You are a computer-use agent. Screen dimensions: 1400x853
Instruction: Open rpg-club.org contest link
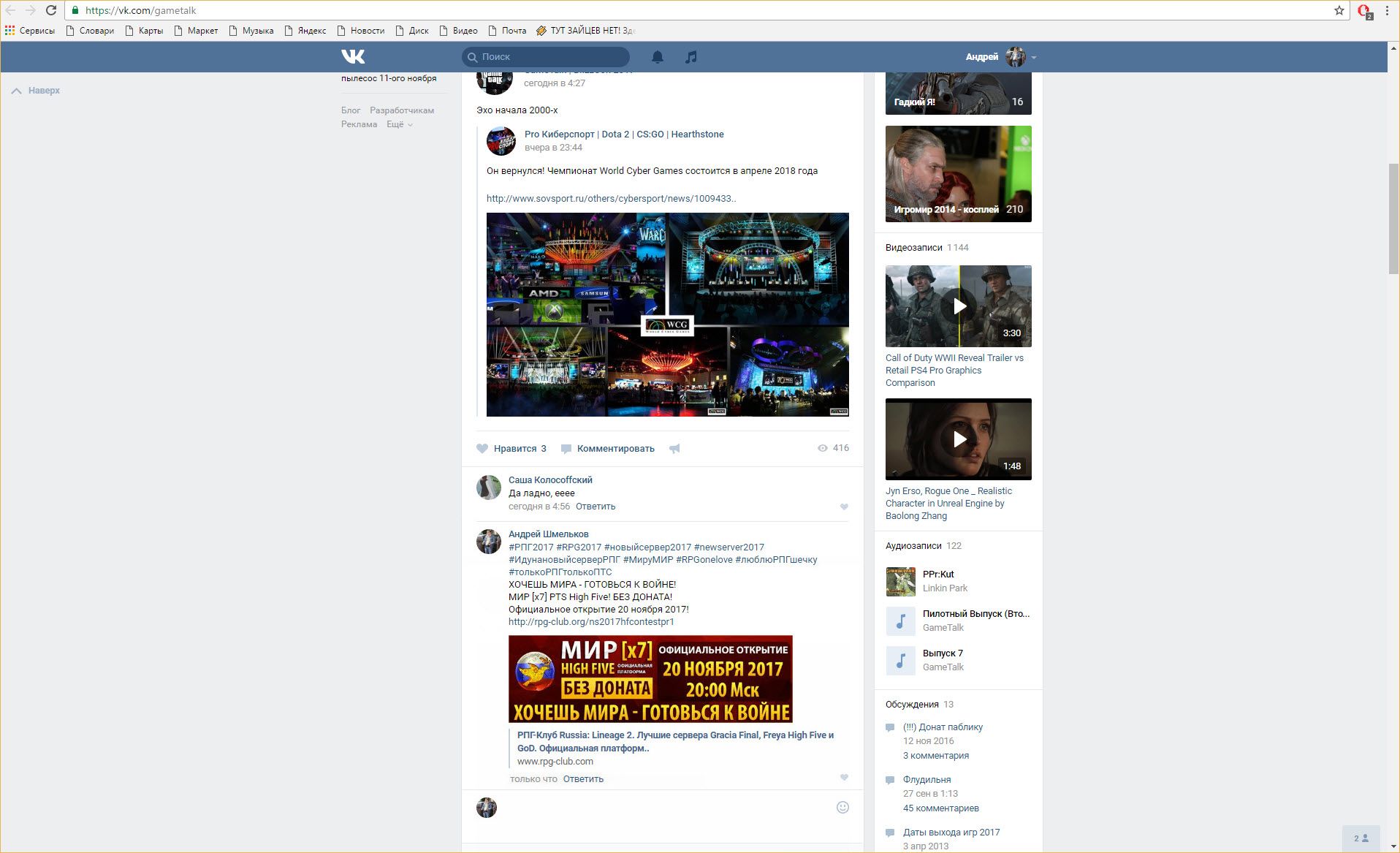(x=591, y=622)
